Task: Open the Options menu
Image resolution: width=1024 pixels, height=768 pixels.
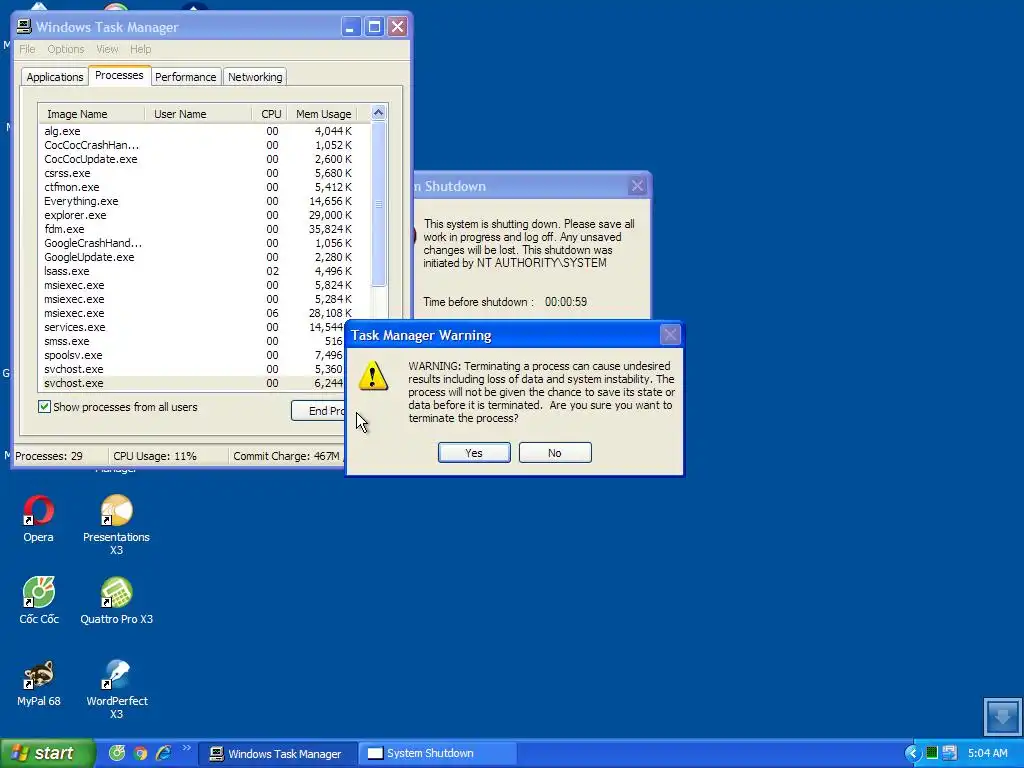Action: click(66, 49)
